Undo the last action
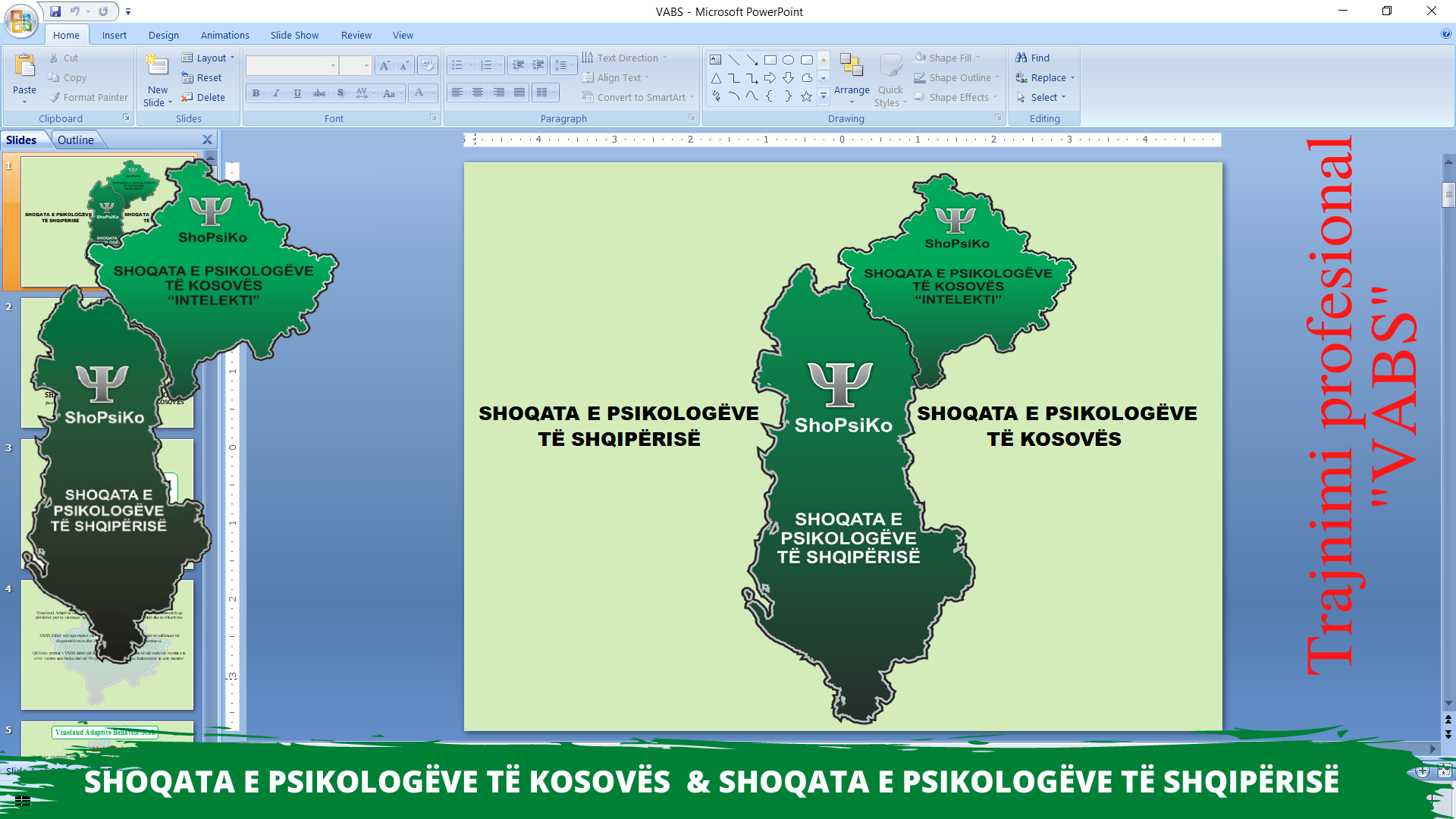Image resolution: width=1456 pixels, height=819 pixels. point(75,11)
